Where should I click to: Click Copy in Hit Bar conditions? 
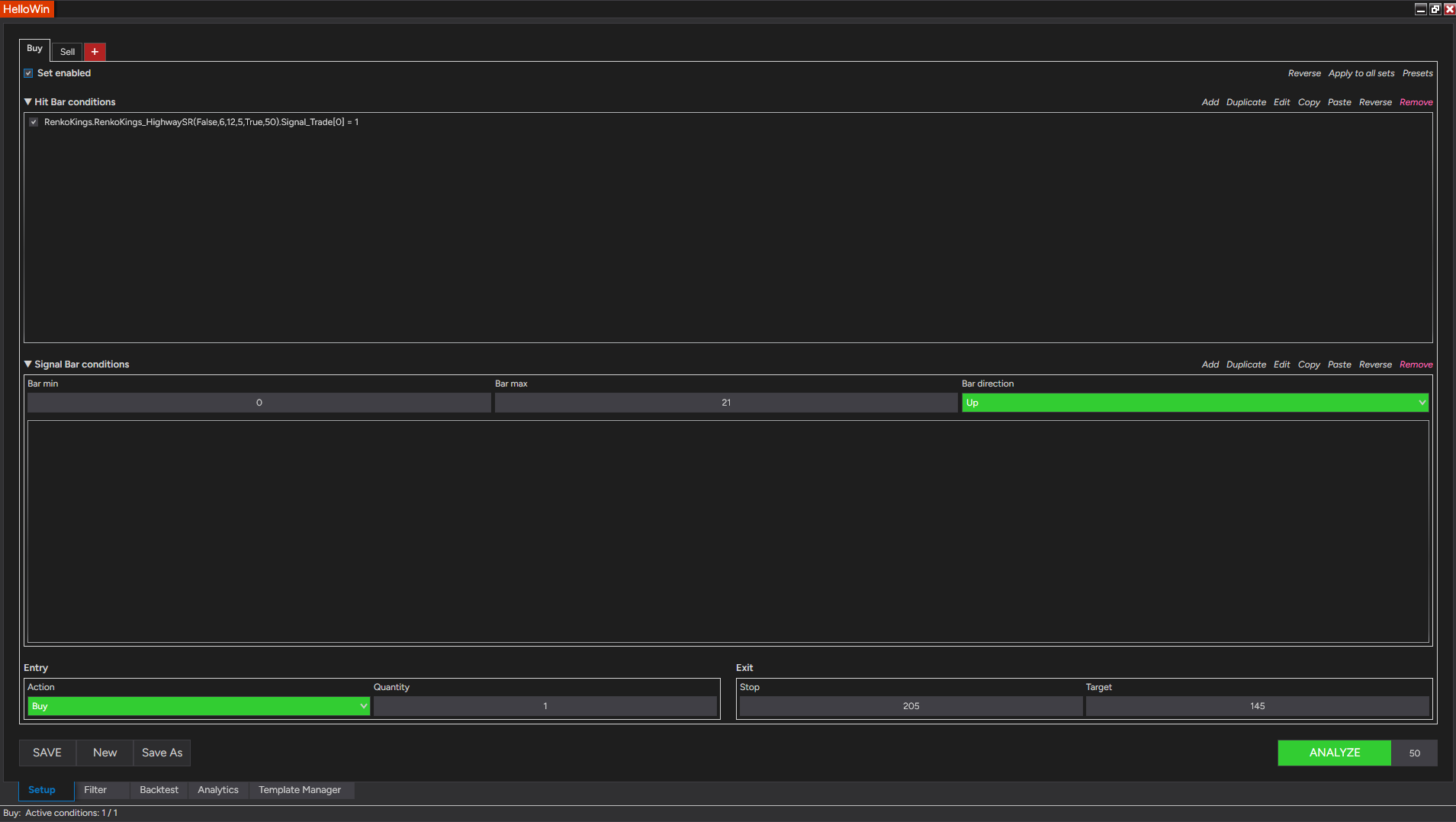[x=1309, y=102]
